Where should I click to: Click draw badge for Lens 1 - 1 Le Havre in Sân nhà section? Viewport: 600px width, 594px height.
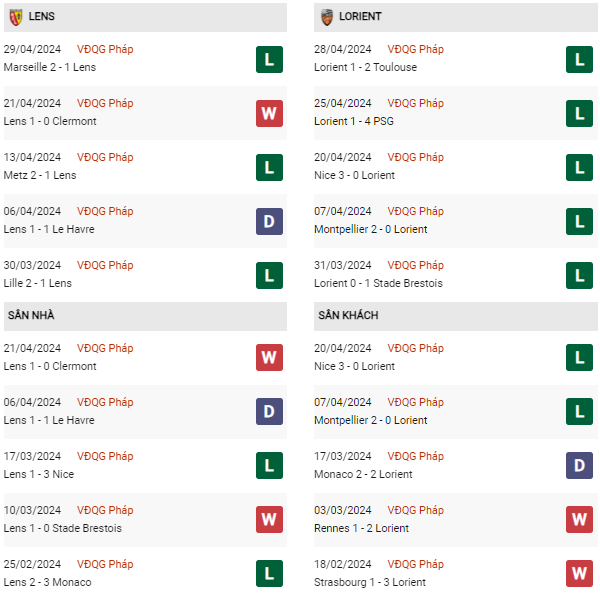pos(269,412)
